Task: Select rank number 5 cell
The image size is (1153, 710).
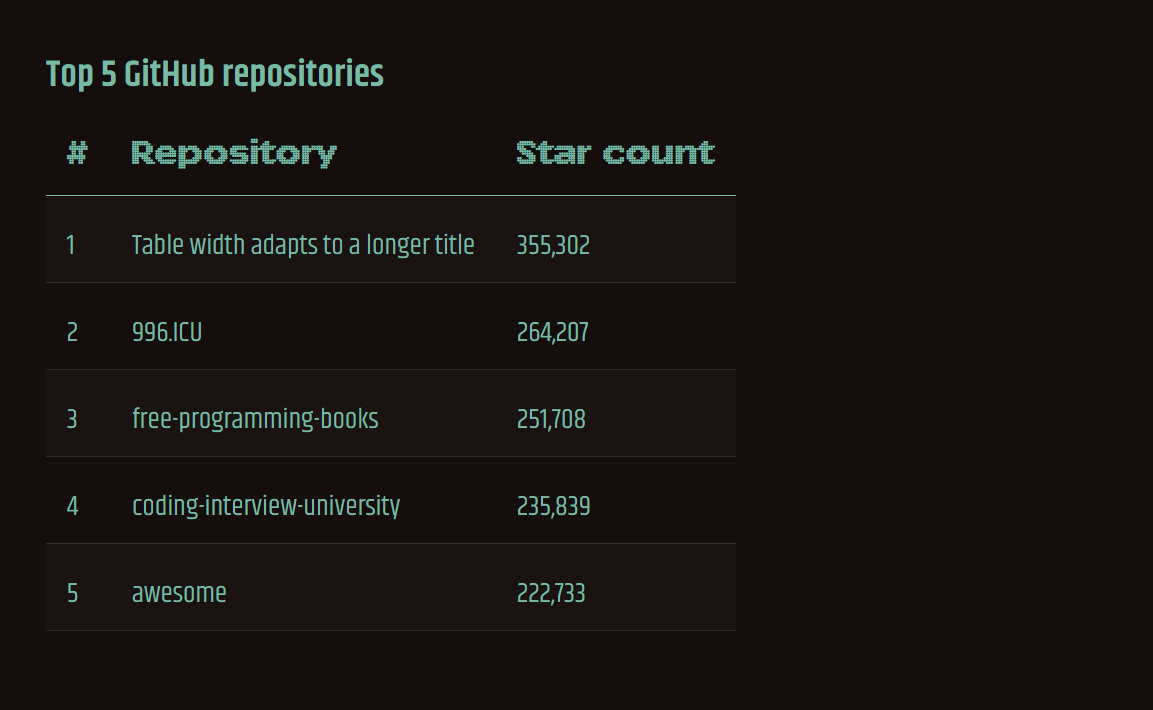Action: click(x=72, y=593)
